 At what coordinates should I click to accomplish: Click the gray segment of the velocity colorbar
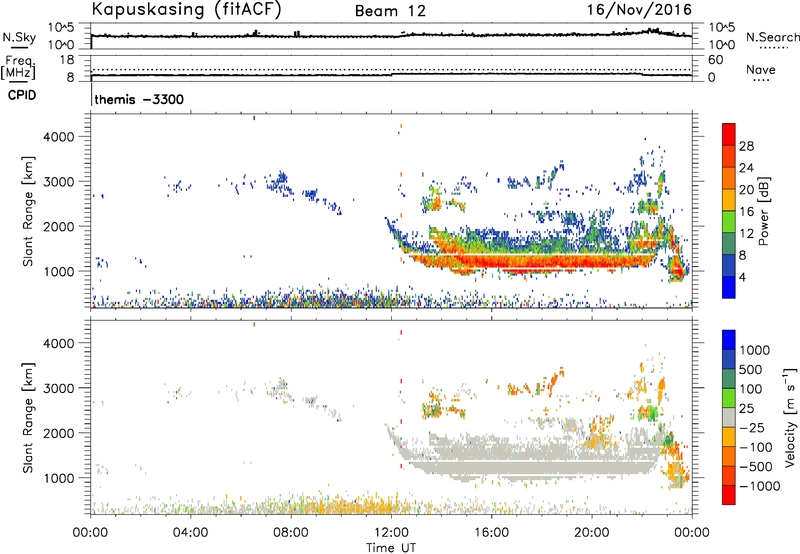click(x=729, y=417)
